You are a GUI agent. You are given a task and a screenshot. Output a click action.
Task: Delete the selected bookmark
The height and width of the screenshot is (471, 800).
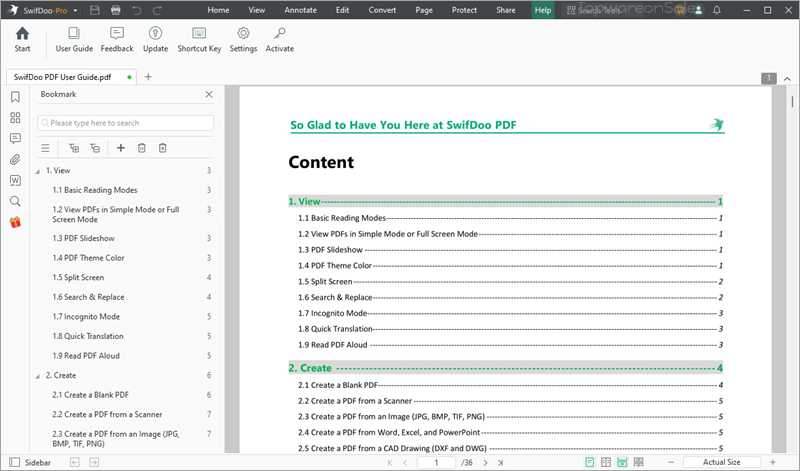(x=142, y=148)
